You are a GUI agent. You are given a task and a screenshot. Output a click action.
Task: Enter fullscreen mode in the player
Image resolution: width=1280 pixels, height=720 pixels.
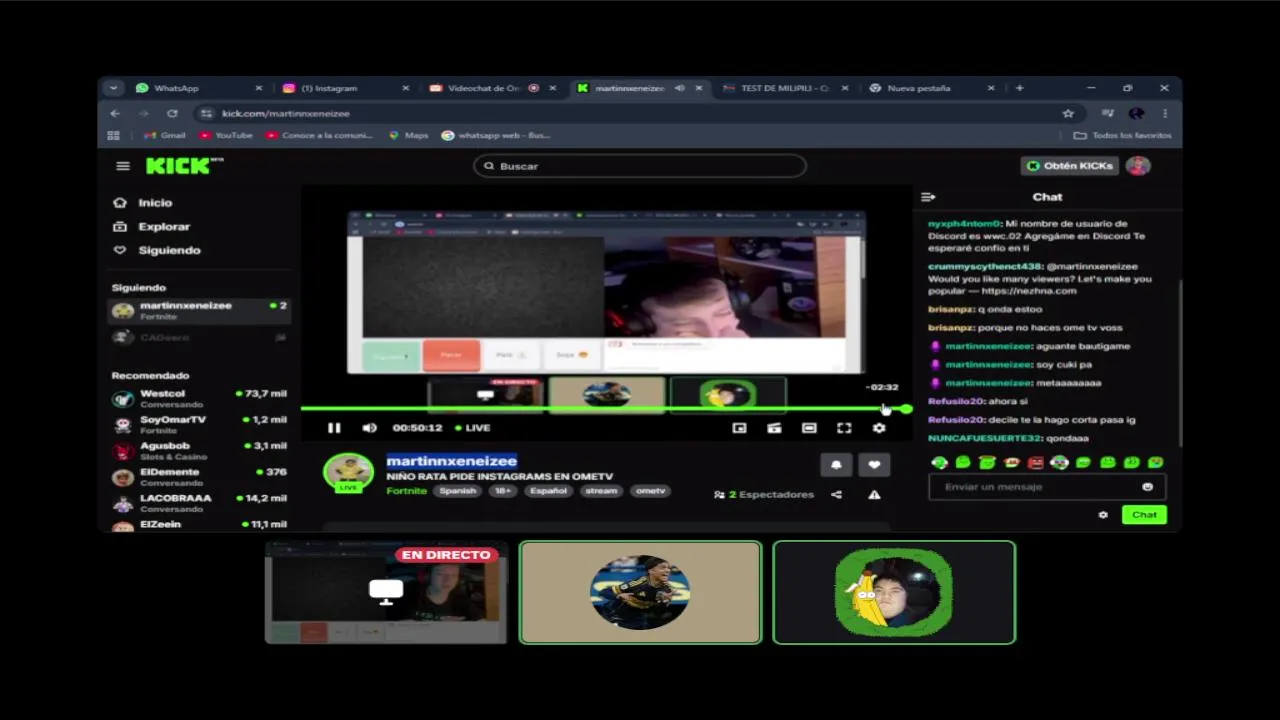[844, 428]
